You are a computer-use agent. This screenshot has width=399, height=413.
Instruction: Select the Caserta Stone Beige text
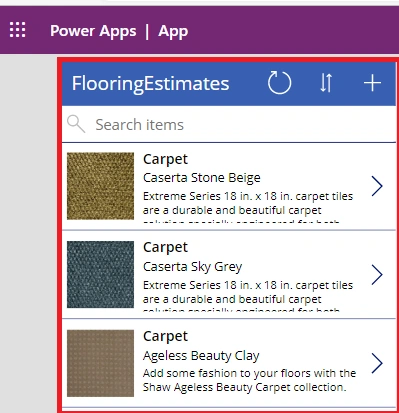point(202,178)
